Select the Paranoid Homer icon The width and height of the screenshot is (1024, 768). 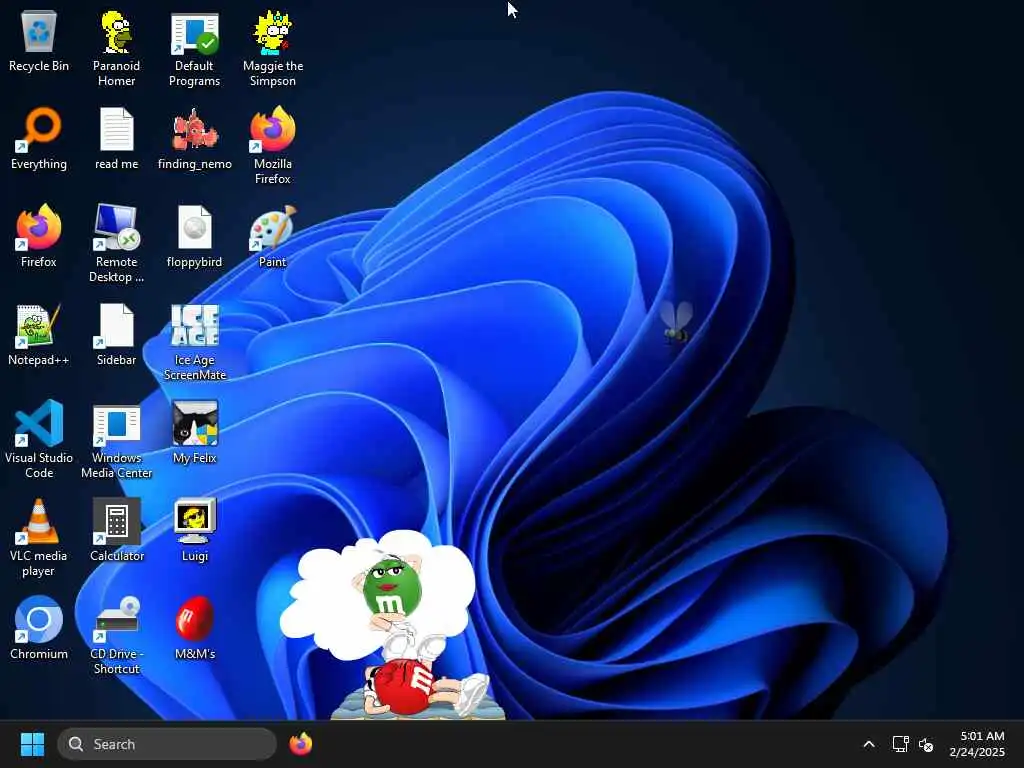pyautogui.click(x=116, y=49)
